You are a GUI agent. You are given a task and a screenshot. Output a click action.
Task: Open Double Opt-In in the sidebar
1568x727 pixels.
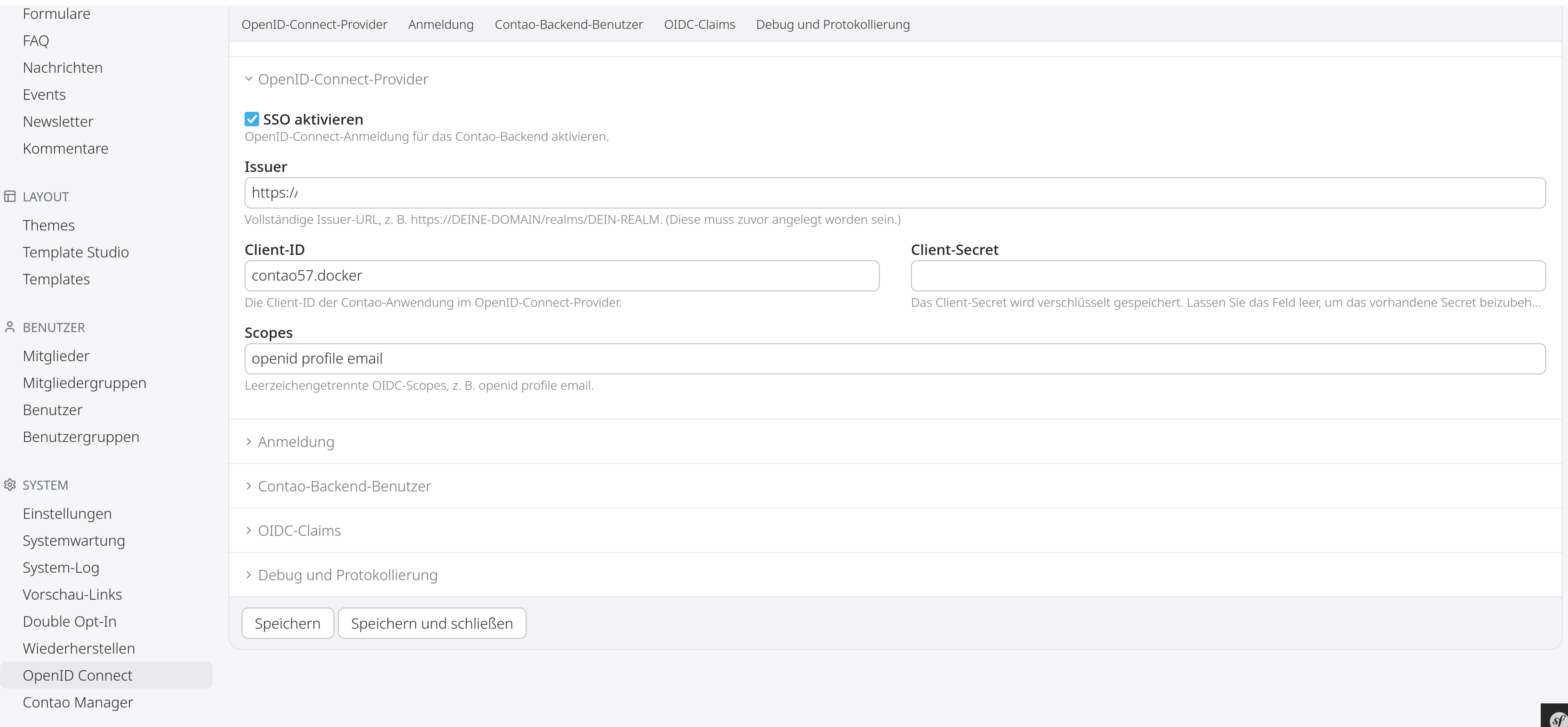tap(69, 621)
